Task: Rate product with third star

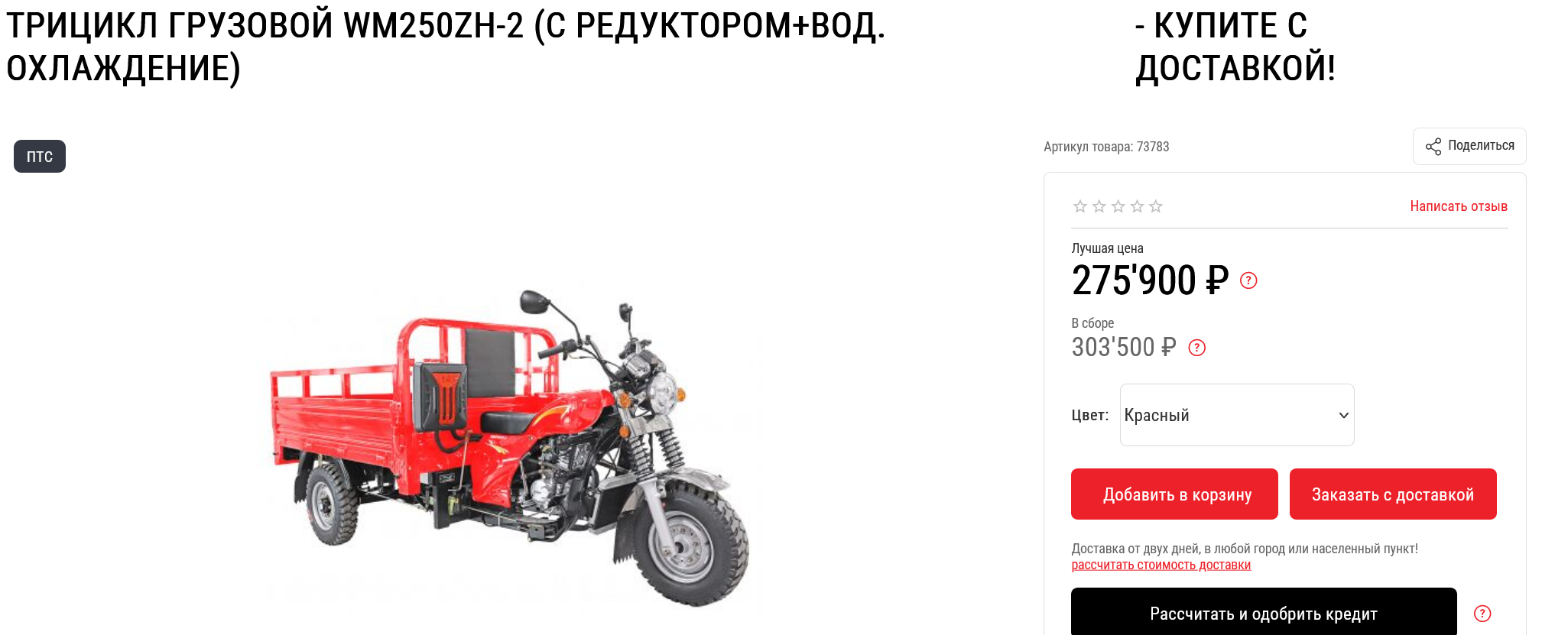Action: [x=1118, y=206]
